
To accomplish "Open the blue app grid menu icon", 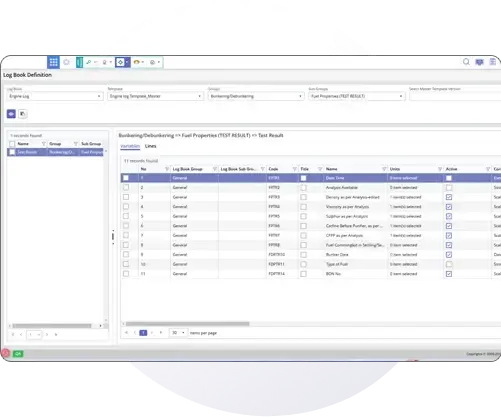I will (53, 62).
